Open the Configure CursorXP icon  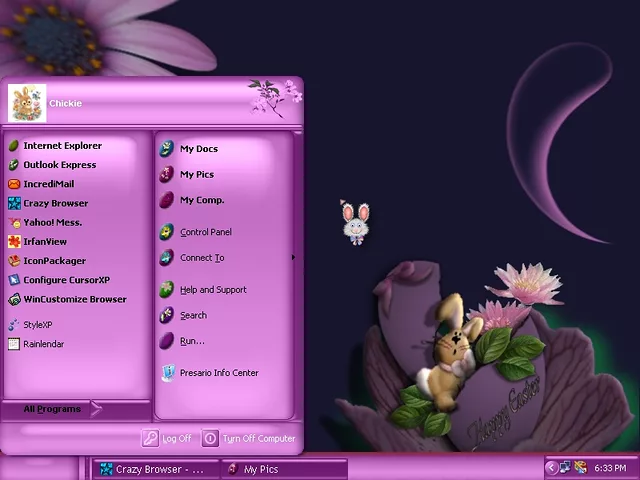pos(14,280)
